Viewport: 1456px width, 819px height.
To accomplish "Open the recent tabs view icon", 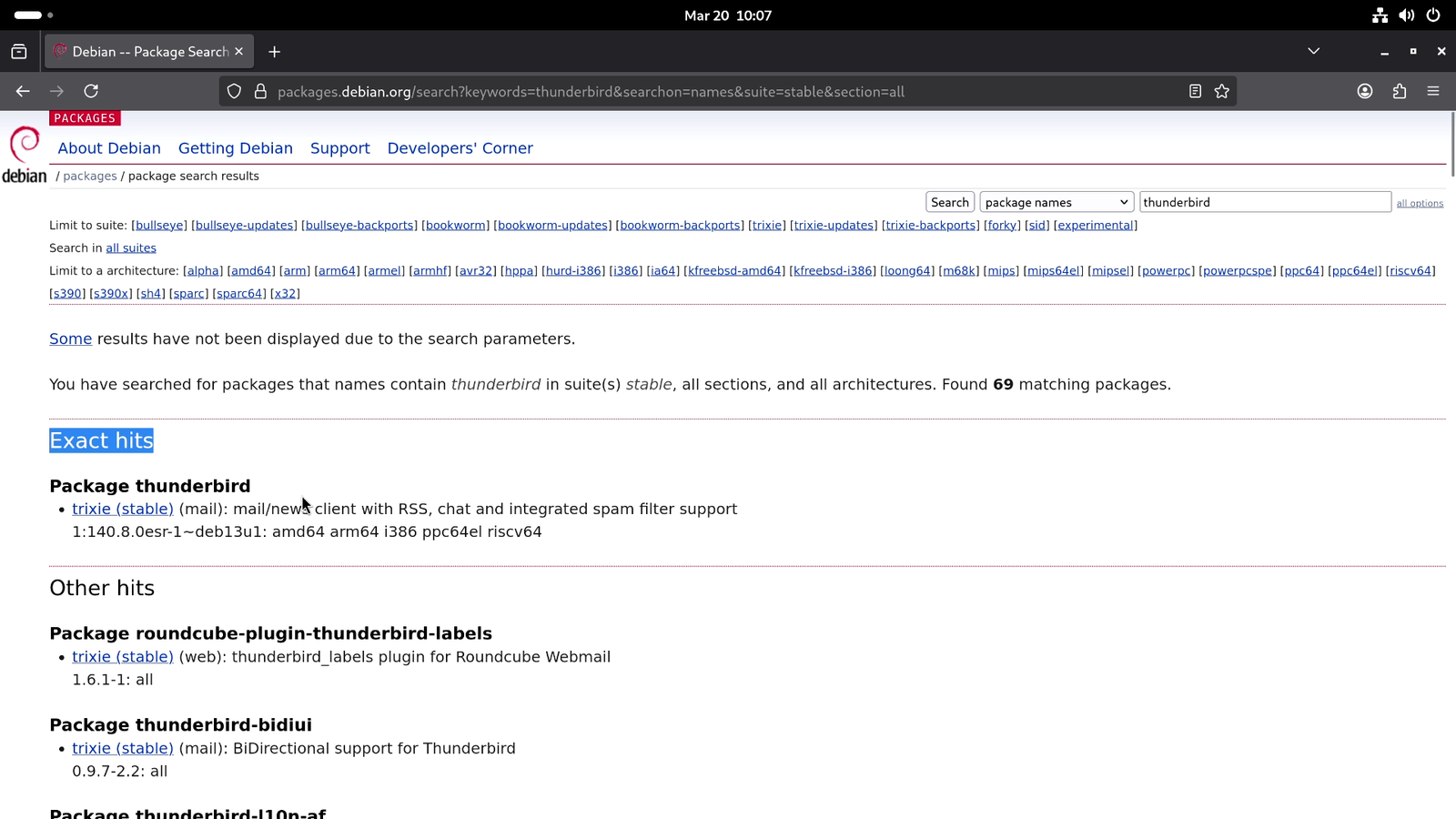I will point(19,52).
